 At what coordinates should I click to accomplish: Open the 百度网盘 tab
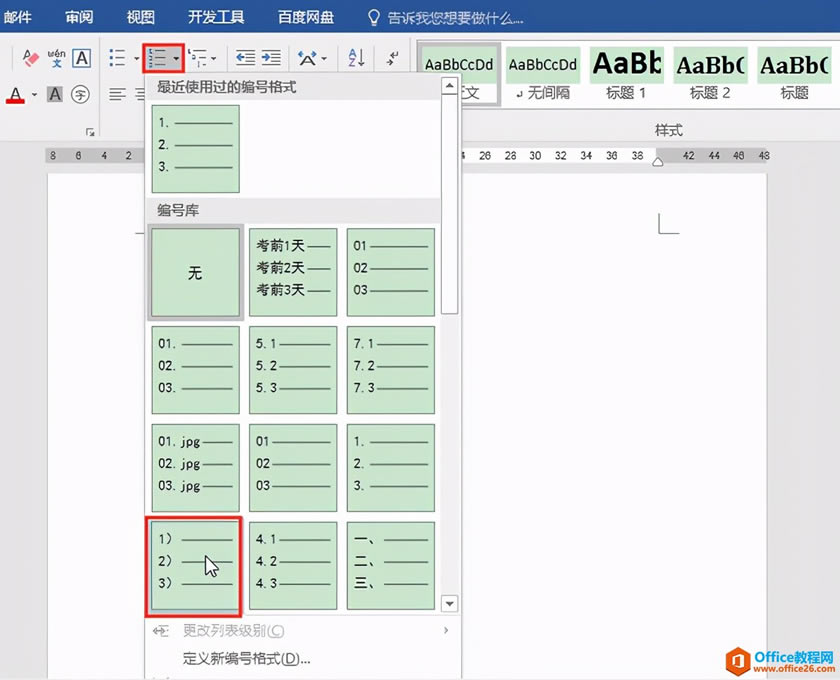[306, 17]
